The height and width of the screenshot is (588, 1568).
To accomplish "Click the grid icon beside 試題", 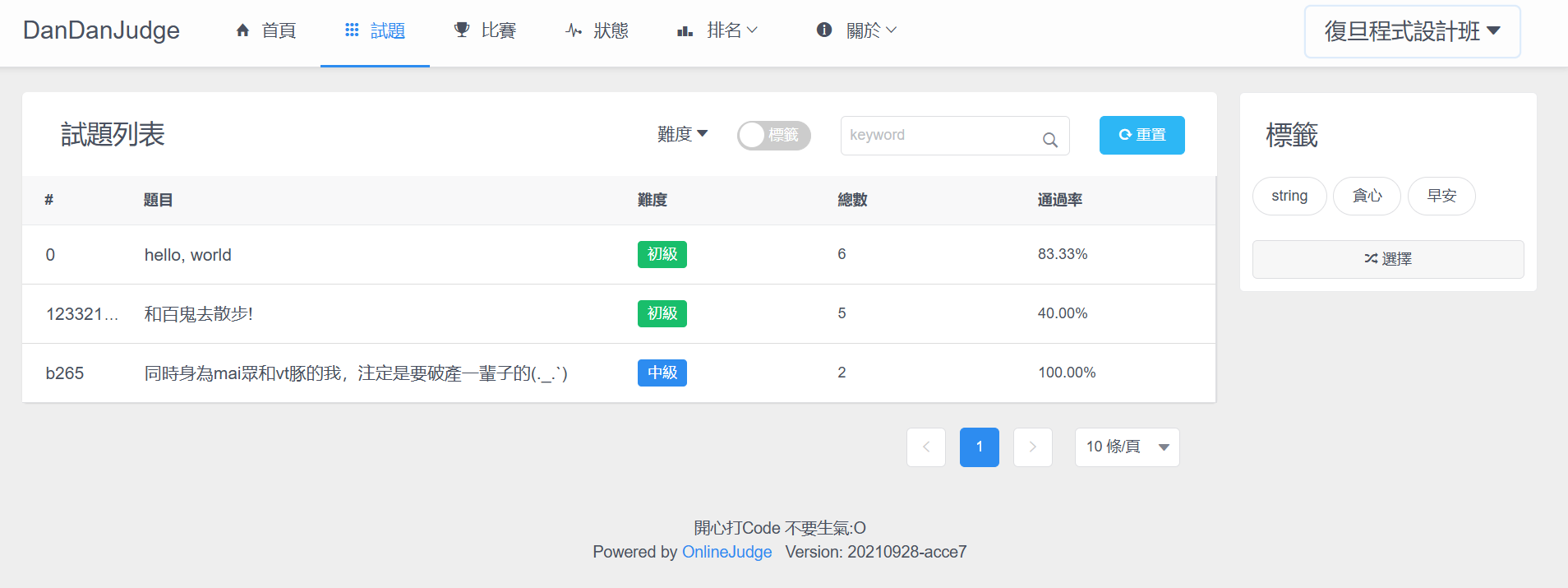I will point(352,30).
